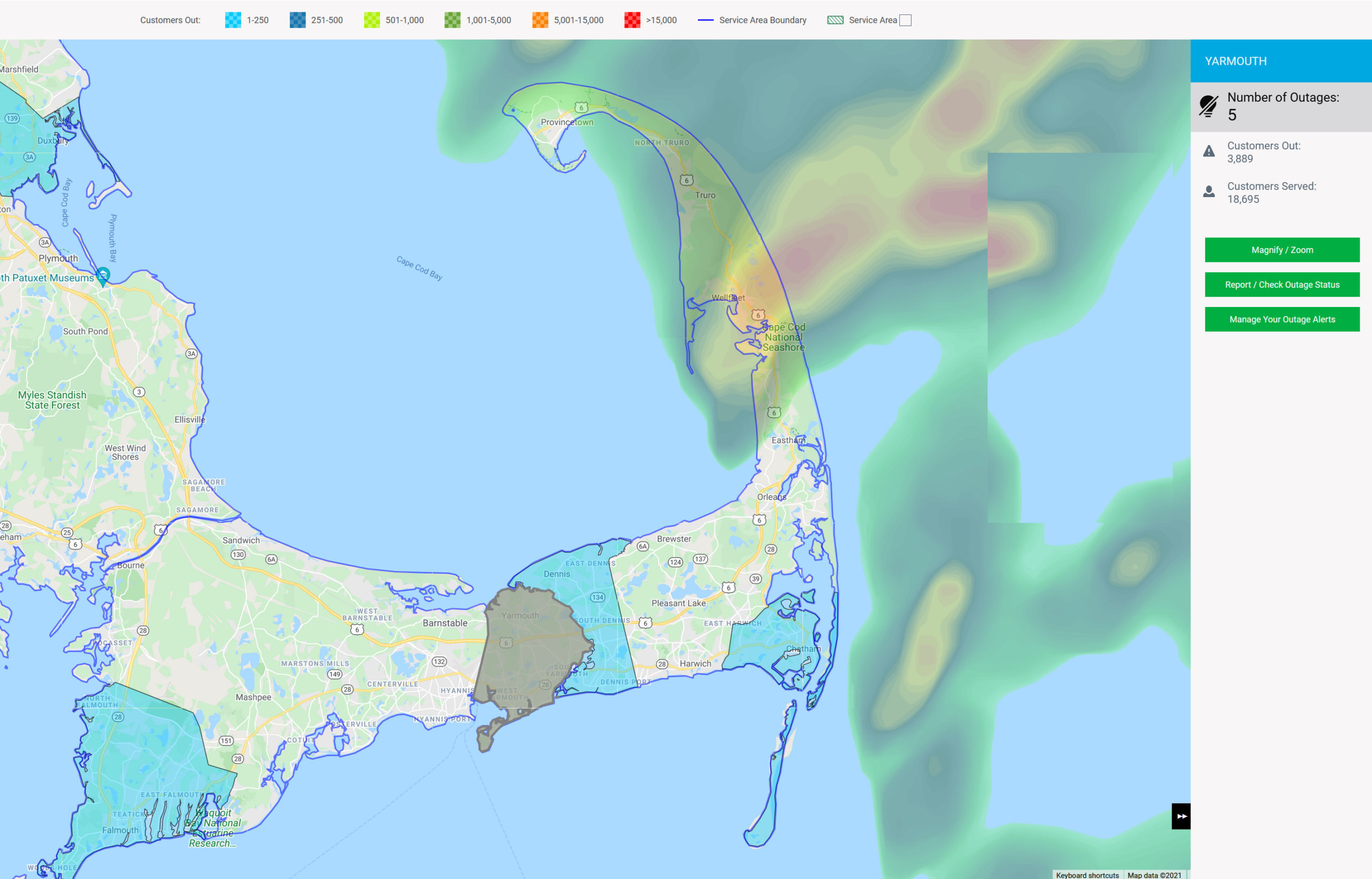Click the Orleans map label
Screen dimensions: 1372x879
(x=771, y=497)
